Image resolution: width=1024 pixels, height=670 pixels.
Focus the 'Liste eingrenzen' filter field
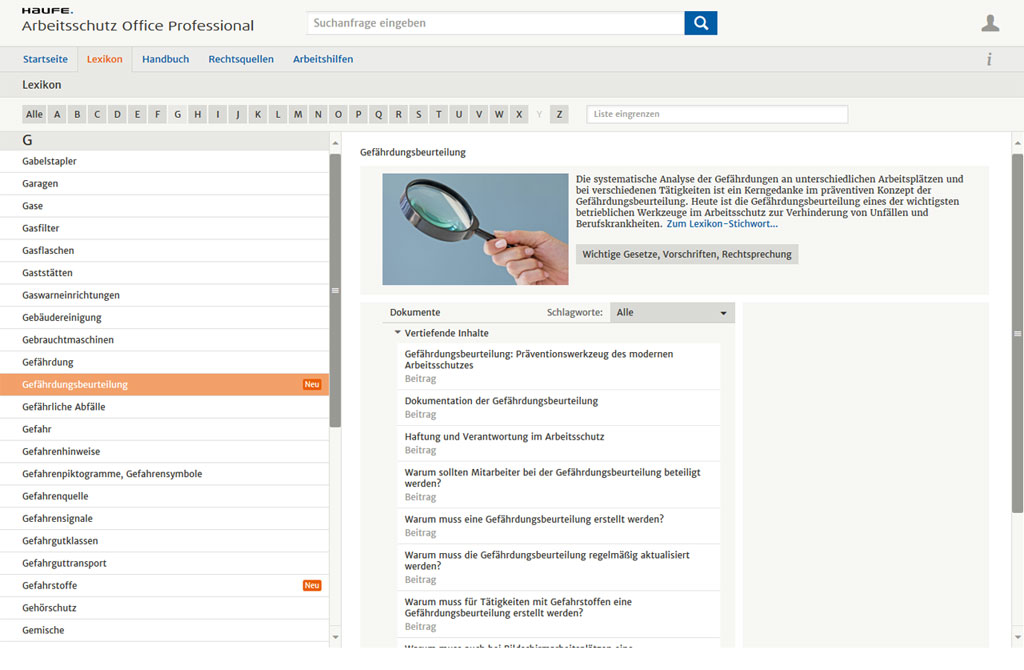[x=717, y=114]
